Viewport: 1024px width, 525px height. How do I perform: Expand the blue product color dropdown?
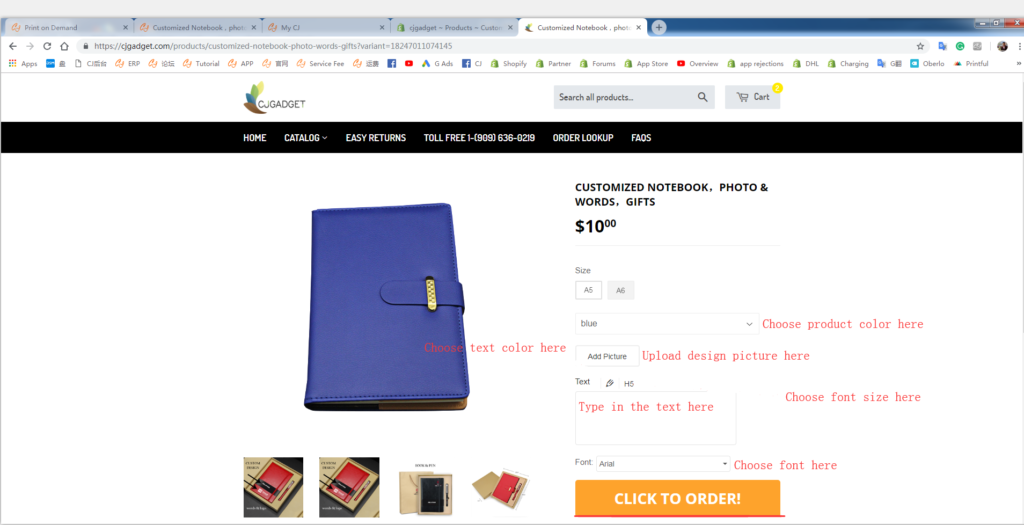[x=667, y=324]
